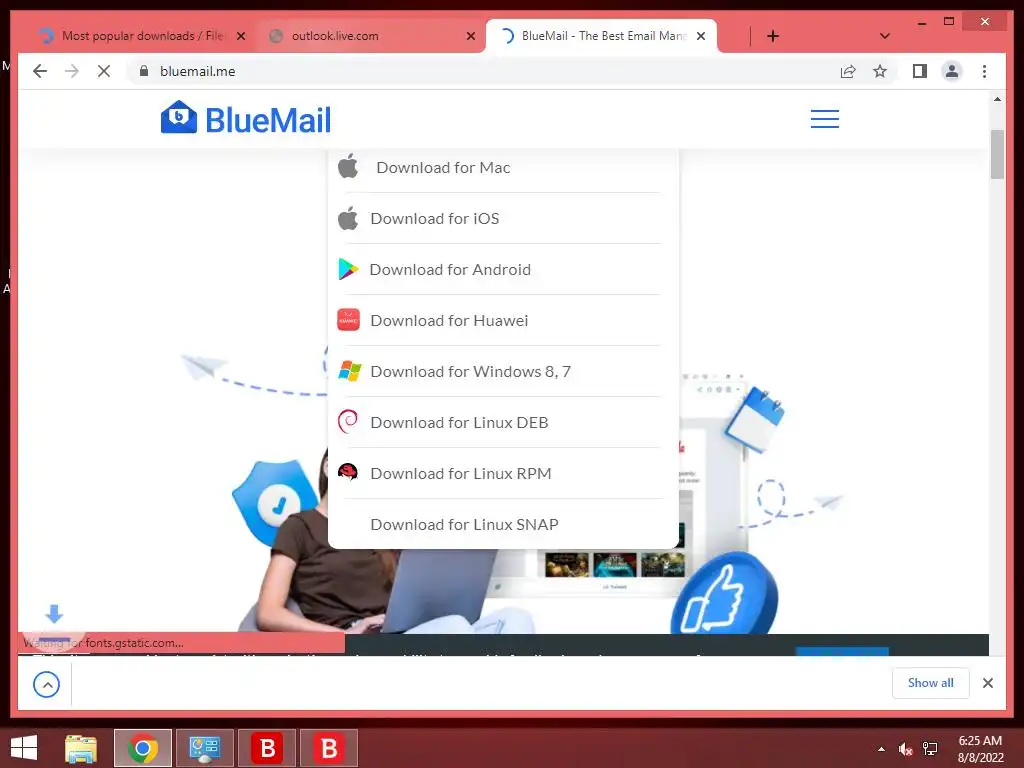Share this page from address bar
1024x768 pixels.
click(x=848, y=71)
